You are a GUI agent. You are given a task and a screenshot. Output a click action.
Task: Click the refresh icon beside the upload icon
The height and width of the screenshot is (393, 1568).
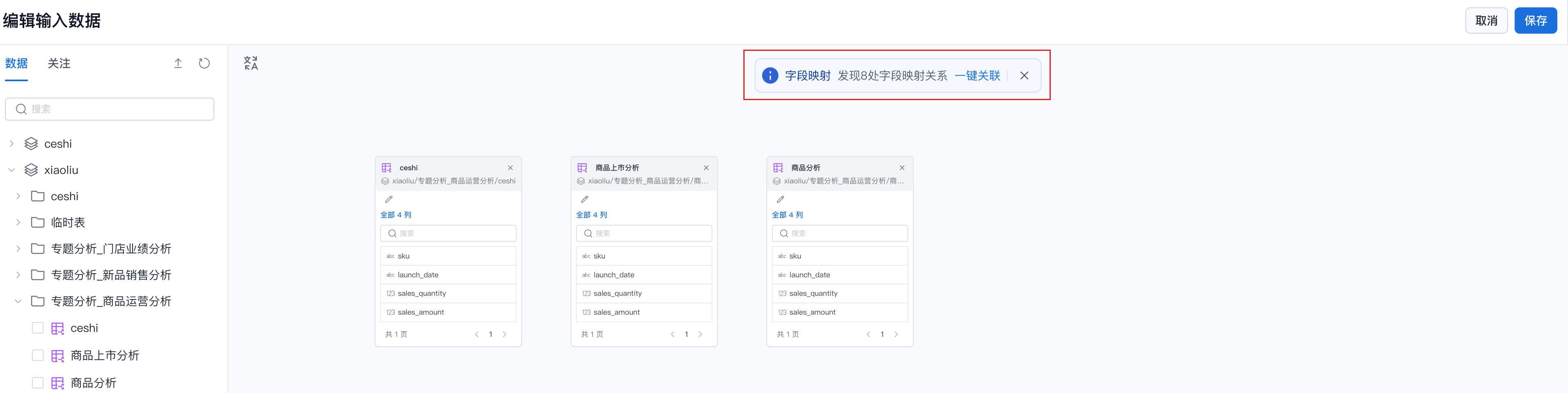[204, 63]
